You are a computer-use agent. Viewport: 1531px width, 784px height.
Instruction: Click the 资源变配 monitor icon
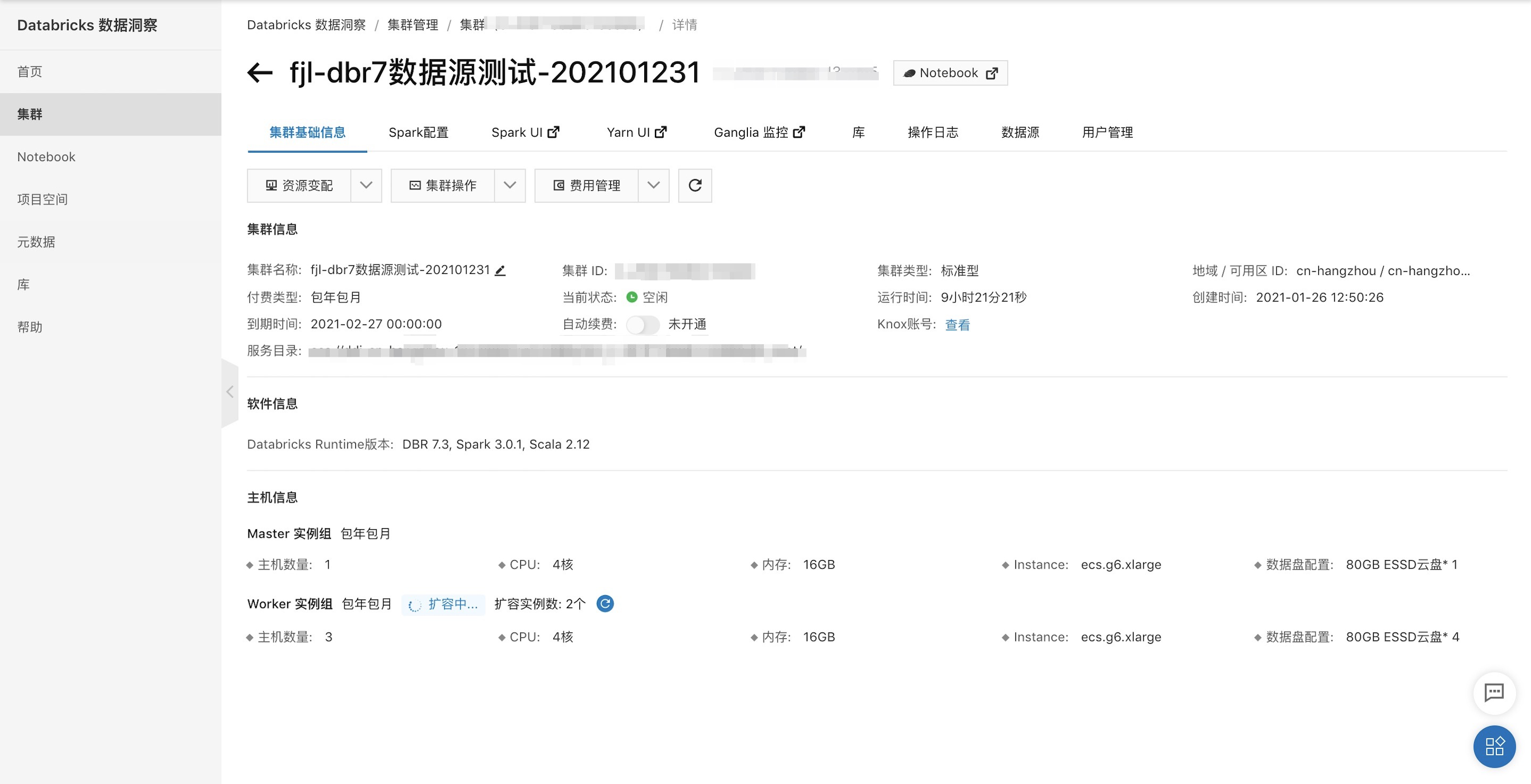(x=271, y=186)
